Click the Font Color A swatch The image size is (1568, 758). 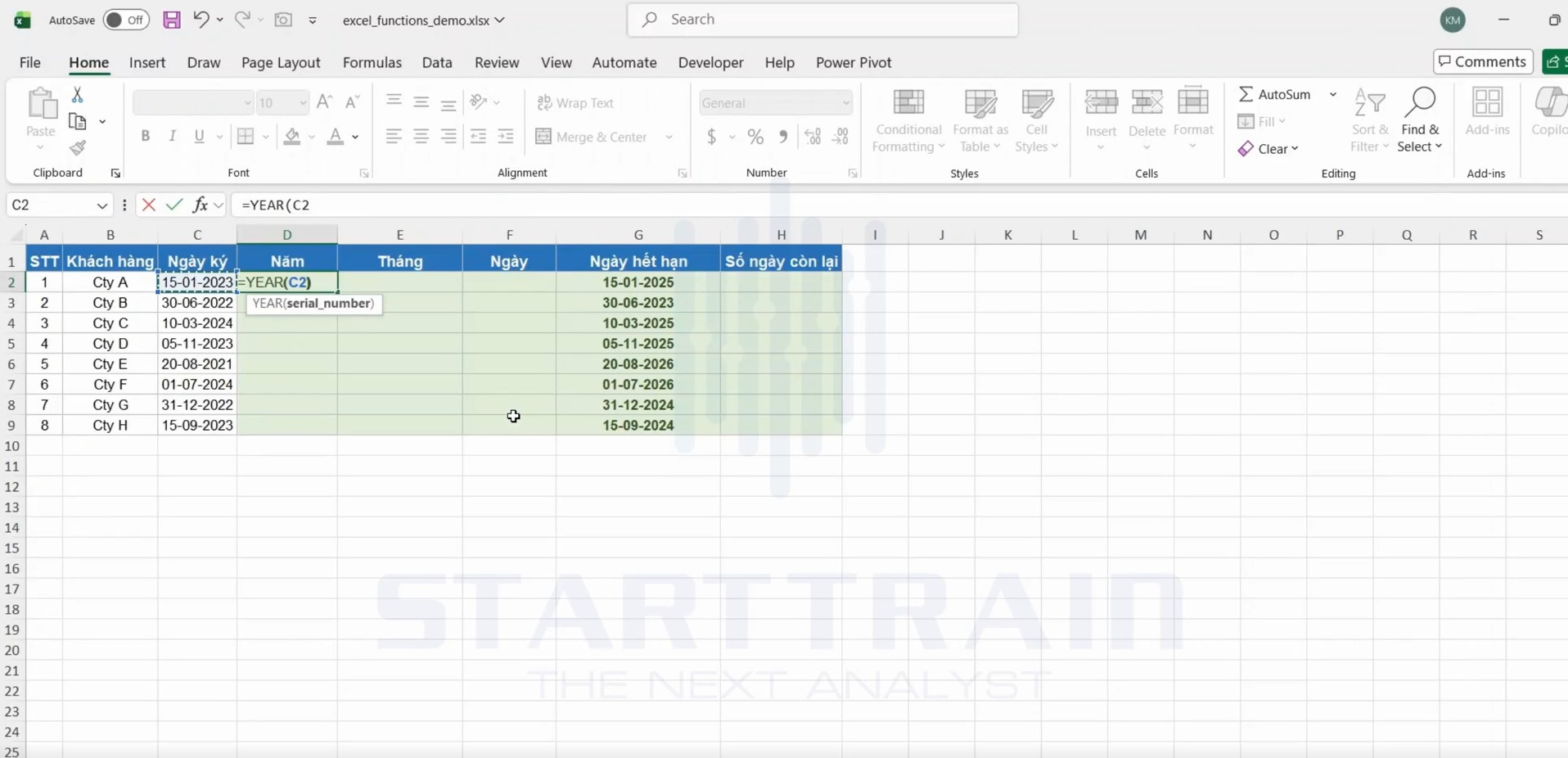(335, 137)
